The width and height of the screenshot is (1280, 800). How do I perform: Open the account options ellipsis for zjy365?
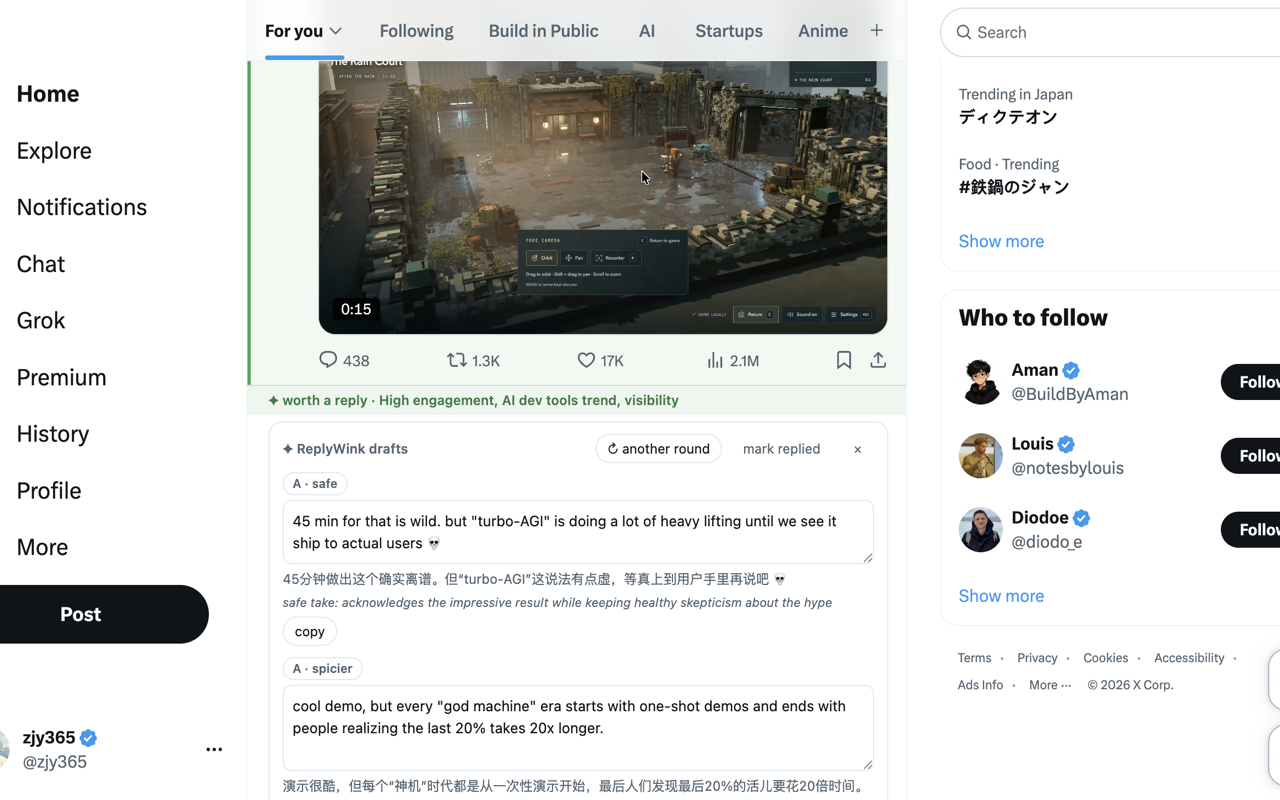[214, 749]
